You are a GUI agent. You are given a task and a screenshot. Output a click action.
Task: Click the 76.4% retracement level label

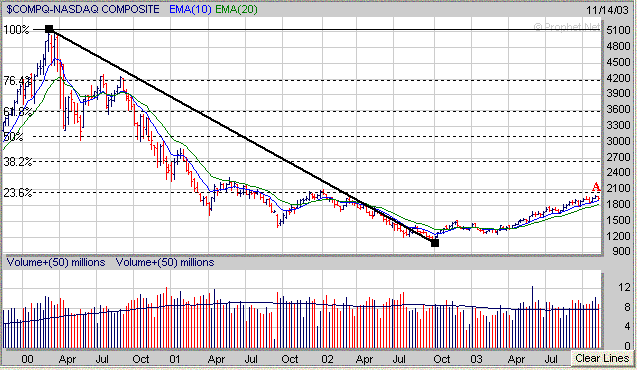(17, 80)
